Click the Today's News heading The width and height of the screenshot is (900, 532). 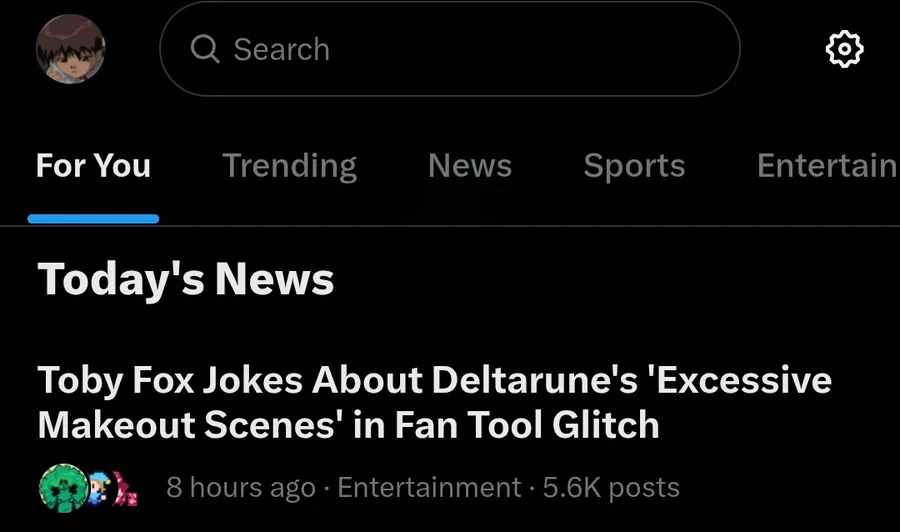click(x=186, y=279)
